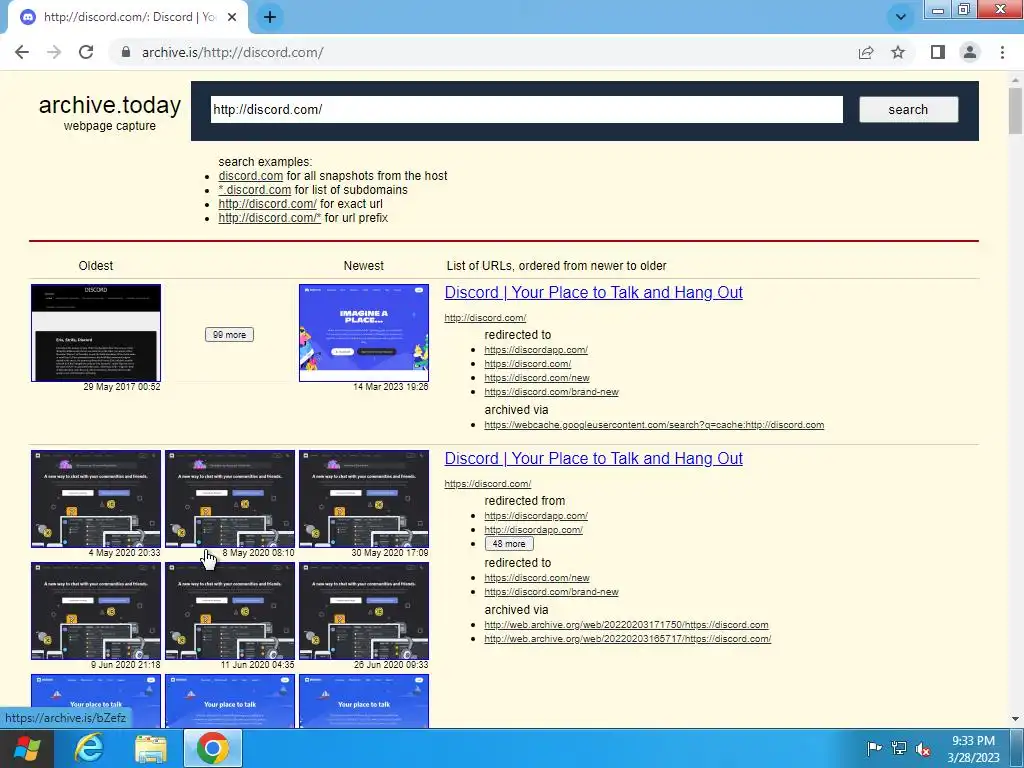Open snapshot thumbnail dated 8 May 2020
Image resolution: width=1024 pixels, height=768 pixels.
[230, 499]
